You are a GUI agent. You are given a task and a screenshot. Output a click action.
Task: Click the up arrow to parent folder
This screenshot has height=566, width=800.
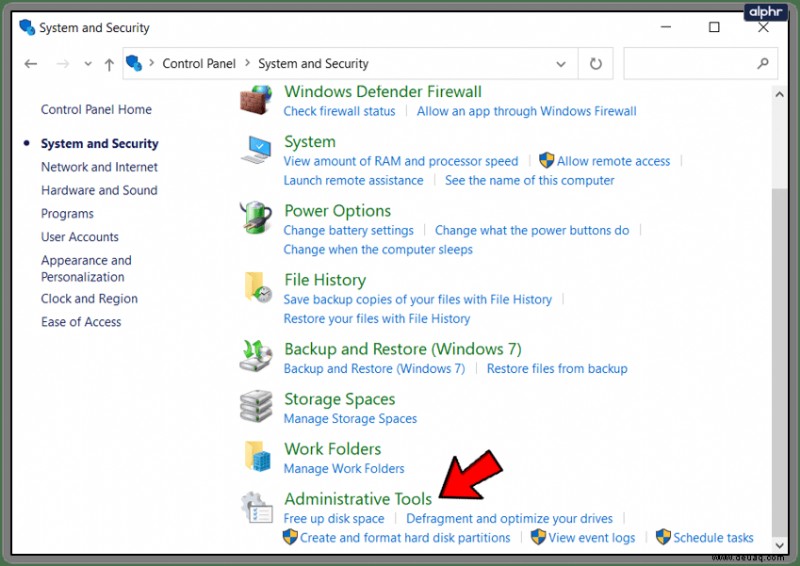[109, 64]
